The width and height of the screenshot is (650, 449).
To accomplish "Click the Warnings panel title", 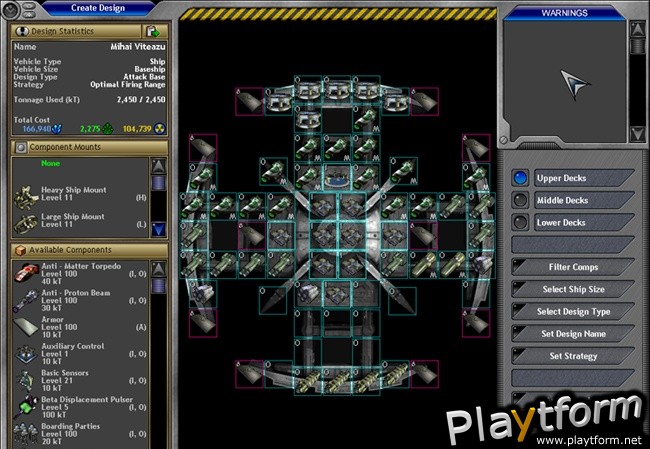I will [564, 13].
